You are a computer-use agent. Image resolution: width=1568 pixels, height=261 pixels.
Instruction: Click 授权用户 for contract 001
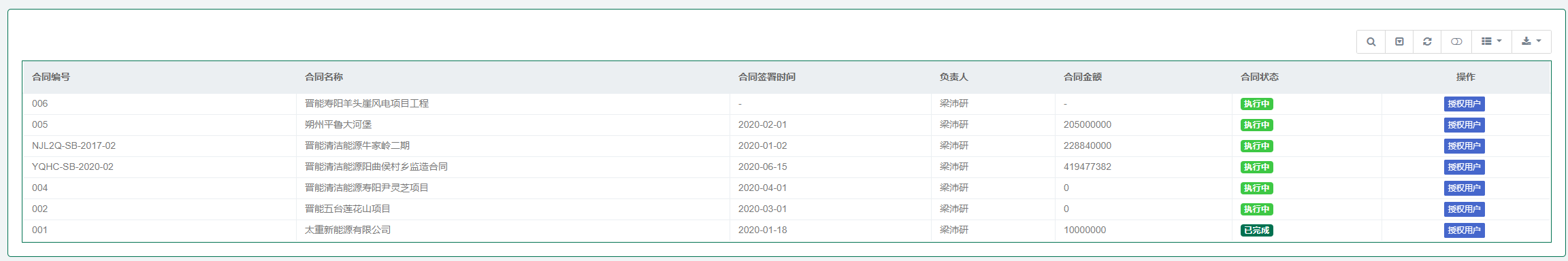[1465, 230]
